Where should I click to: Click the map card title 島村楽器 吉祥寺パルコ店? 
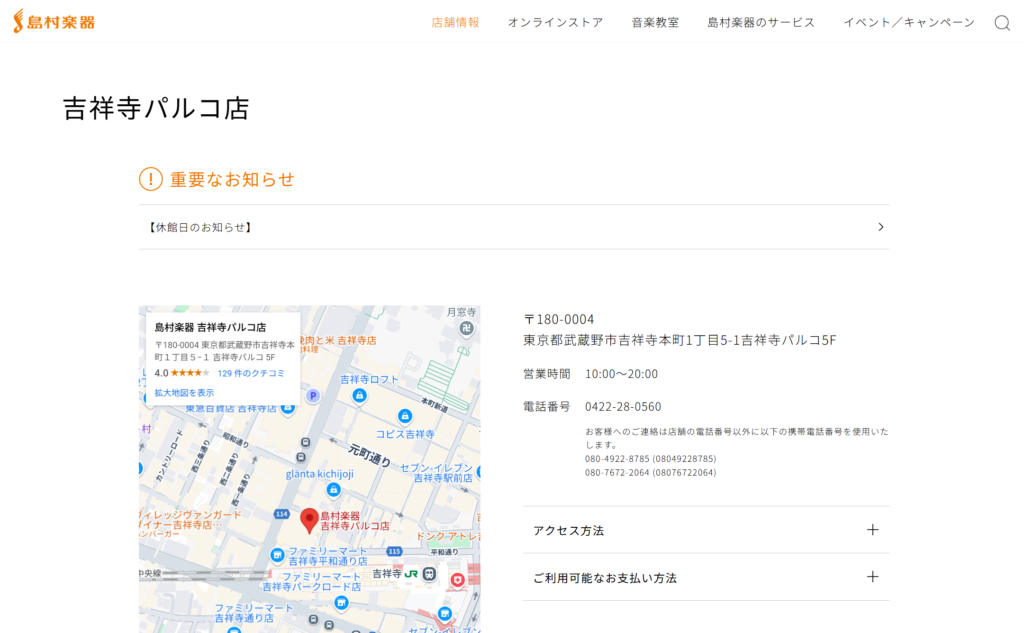point(210,327)
